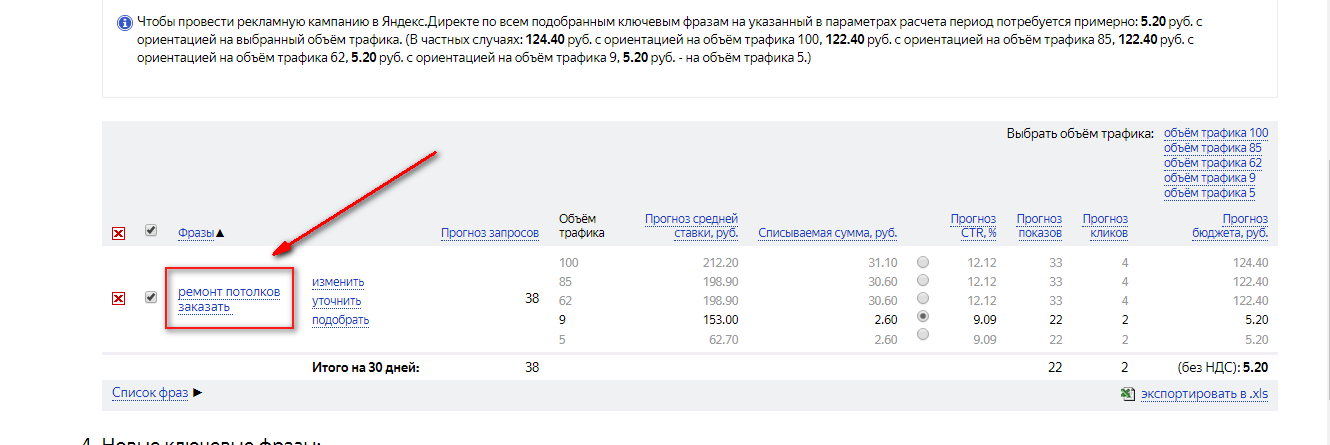Toggle the select-all checkbox in the table header
Screen dimensions: 1330x445
pyautogui.click(x=151, y=230)
